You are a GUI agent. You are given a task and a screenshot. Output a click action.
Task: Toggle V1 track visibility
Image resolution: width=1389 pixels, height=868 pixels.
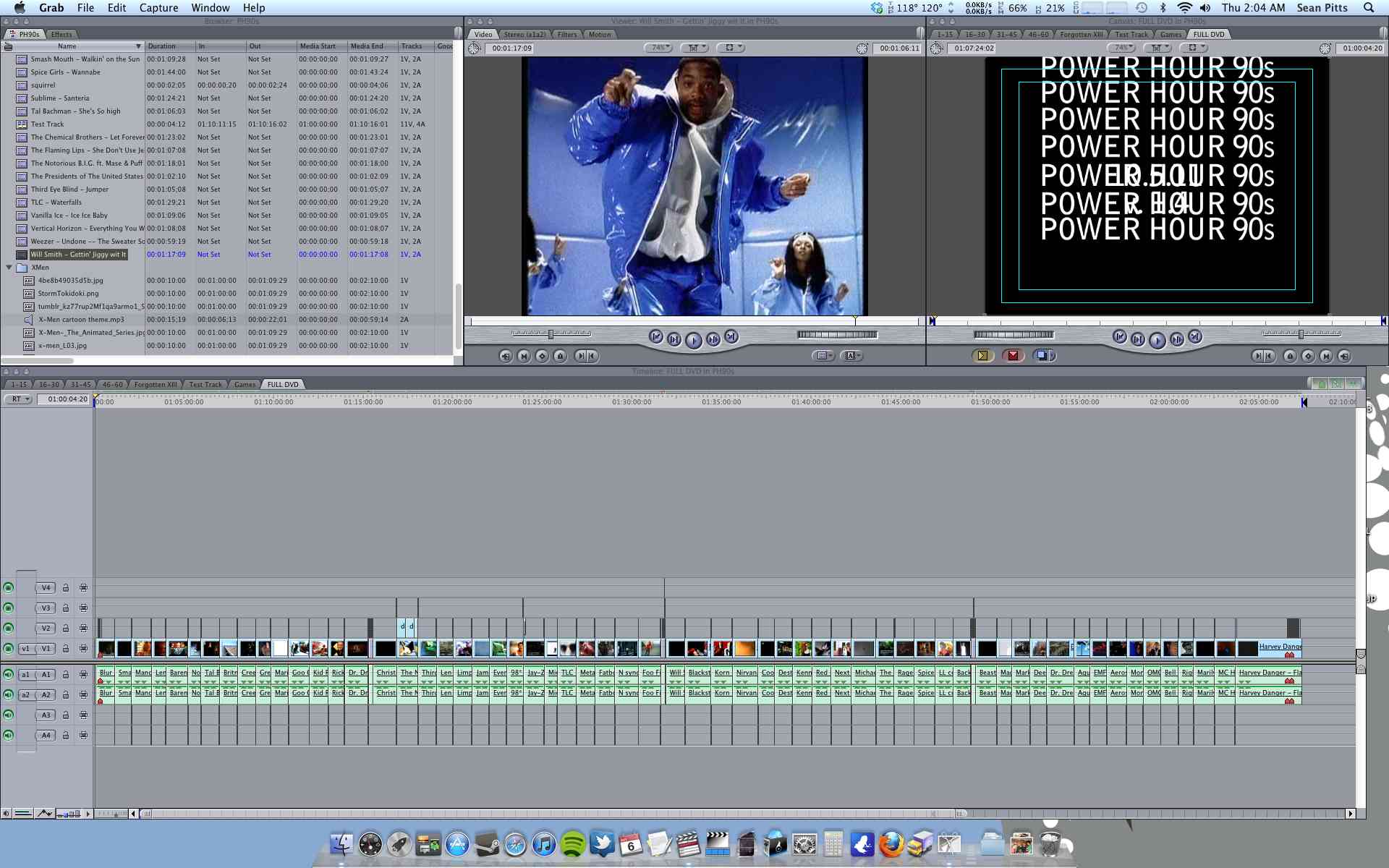point(8,649)
